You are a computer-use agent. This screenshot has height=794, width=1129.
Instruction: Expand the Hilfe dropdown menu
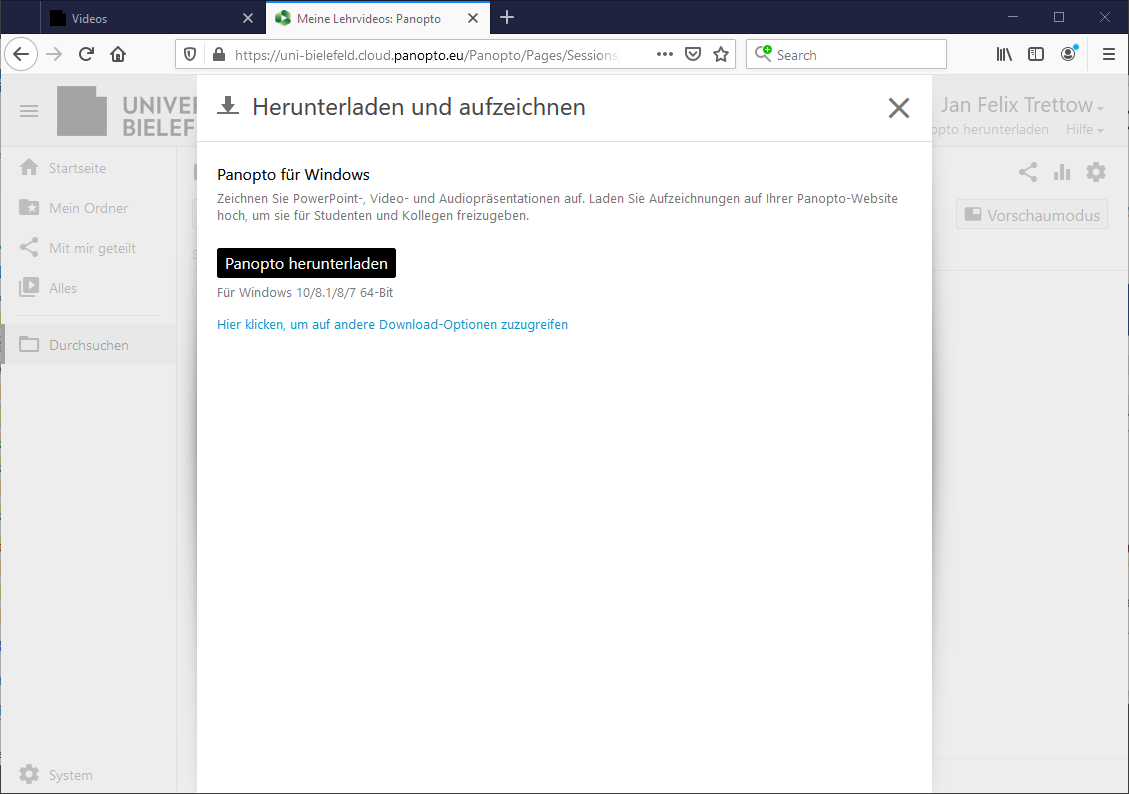click(1084, 130)
